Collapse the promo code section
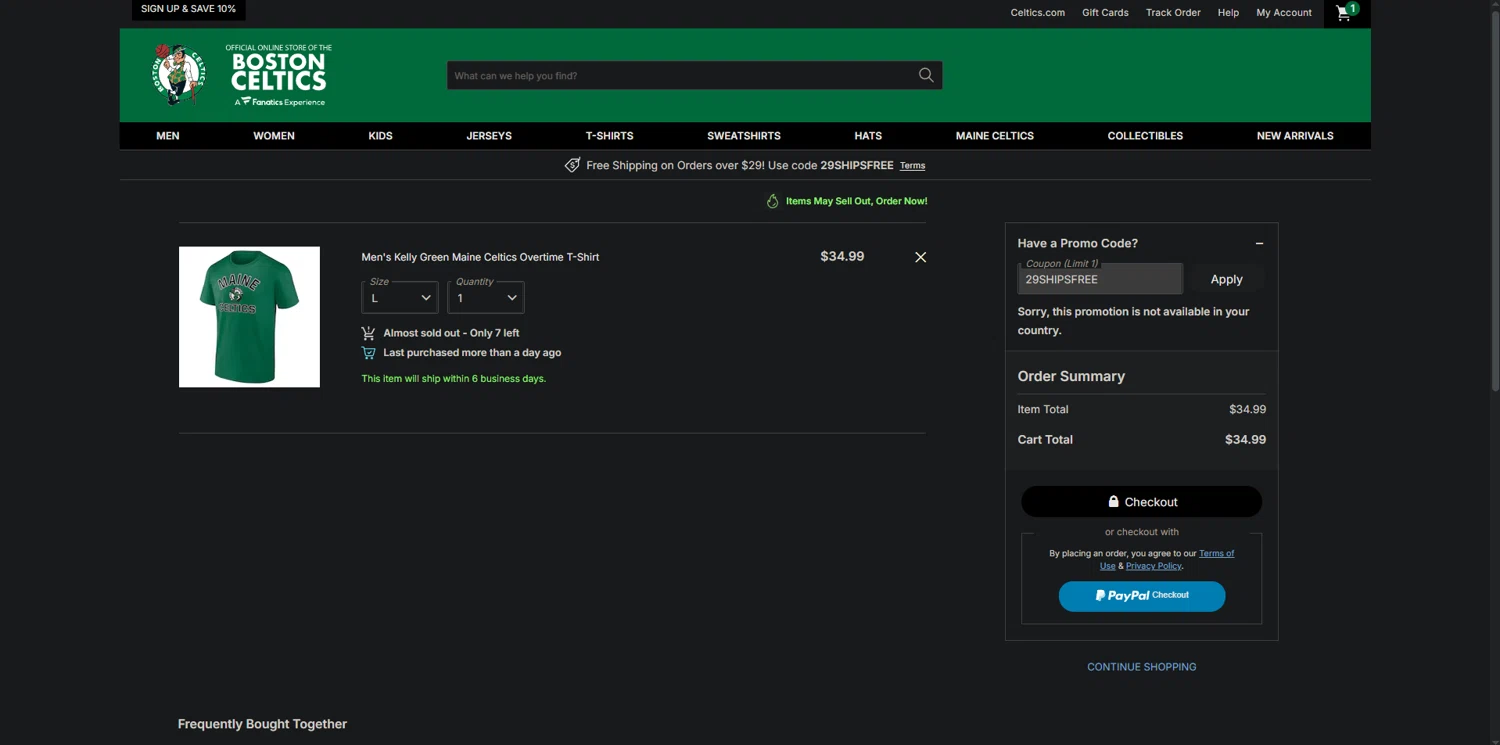This screenshot has width=1500, height=745. 1259,243
